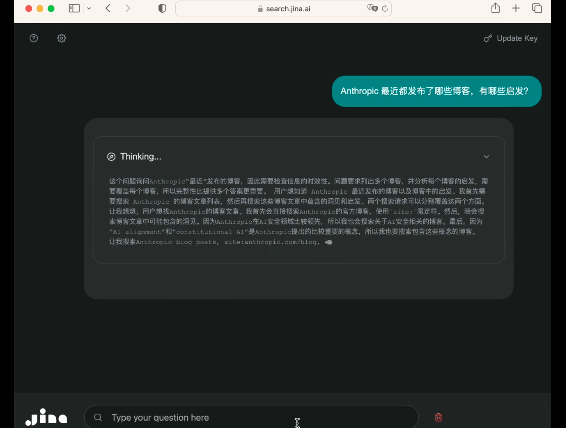
Task: Click the search.jina.ai address bar
Action: tap(283, 9)
